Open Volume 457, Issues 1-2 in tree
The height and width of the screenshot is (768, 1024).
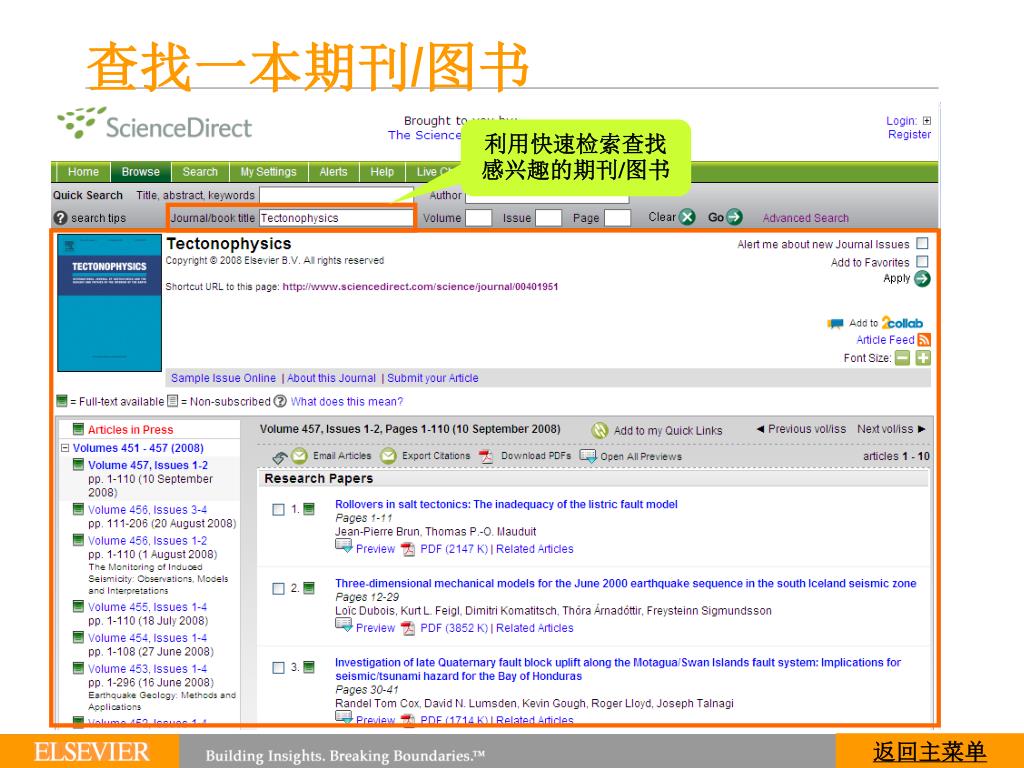pyautogui.click(x=148, y=465)
